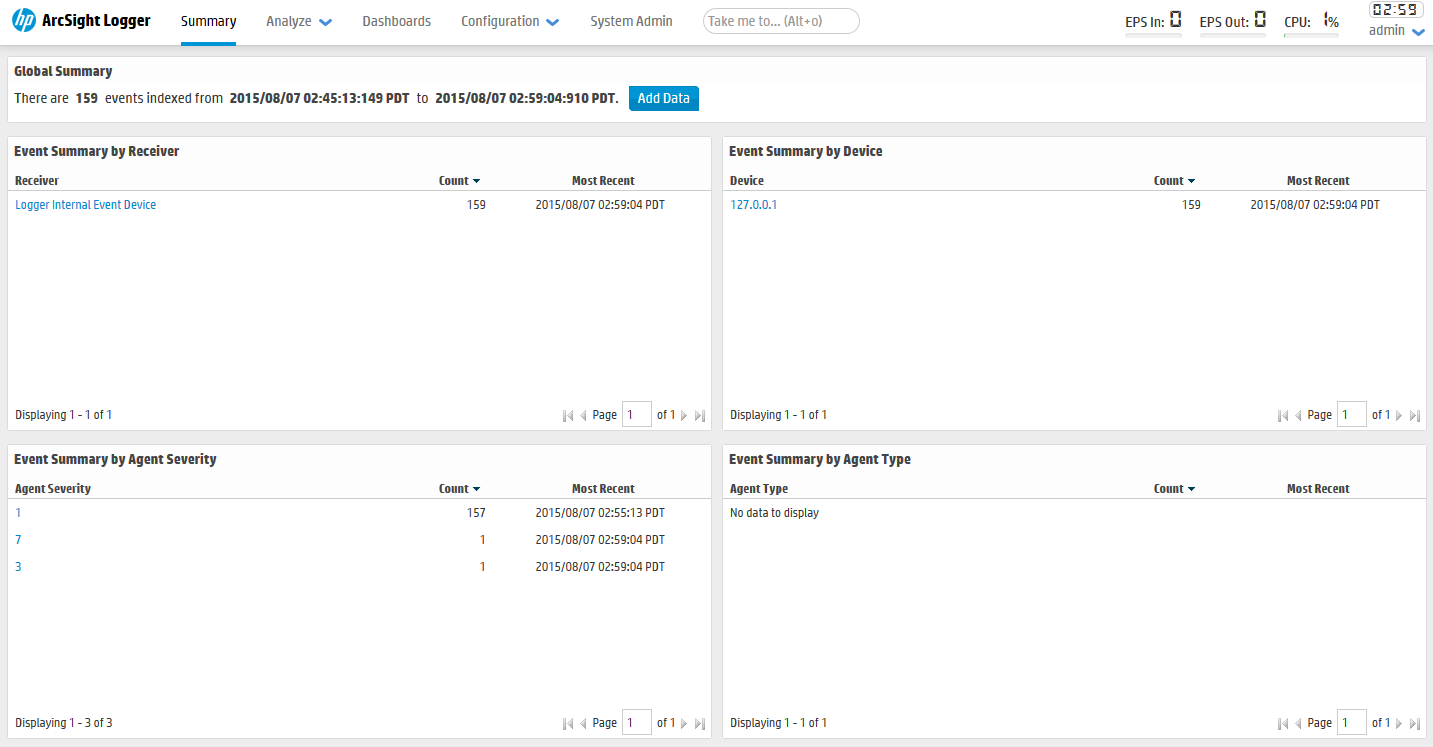Sort Agent Type panel by Count
This screenshot has width=1433, height=747.
[x=1175, y=489]
